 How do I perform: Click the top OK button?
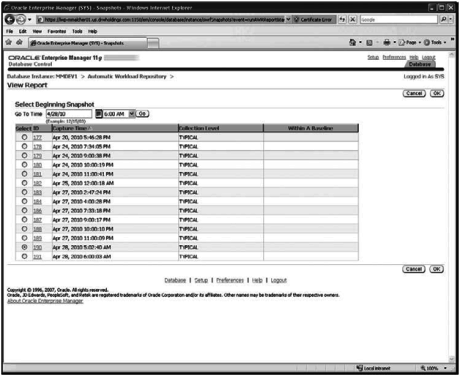(x=437, y=93)
